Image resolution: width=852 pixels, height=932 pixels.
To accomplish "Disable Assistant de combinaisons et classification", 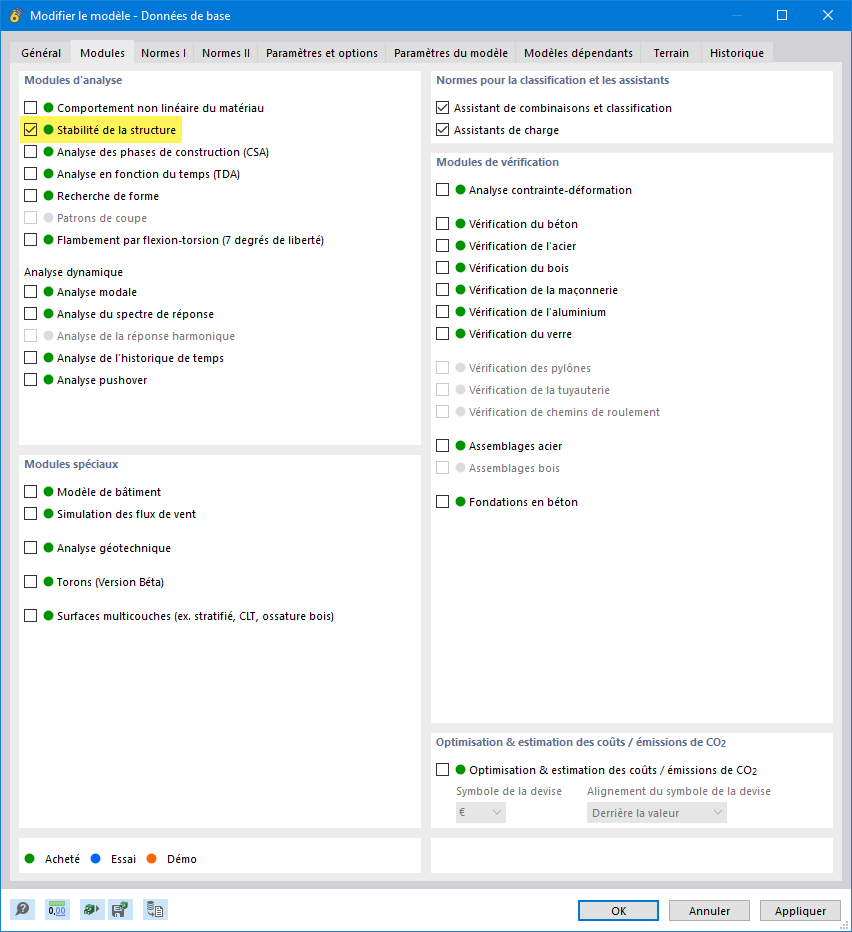I will pos(443,108).
